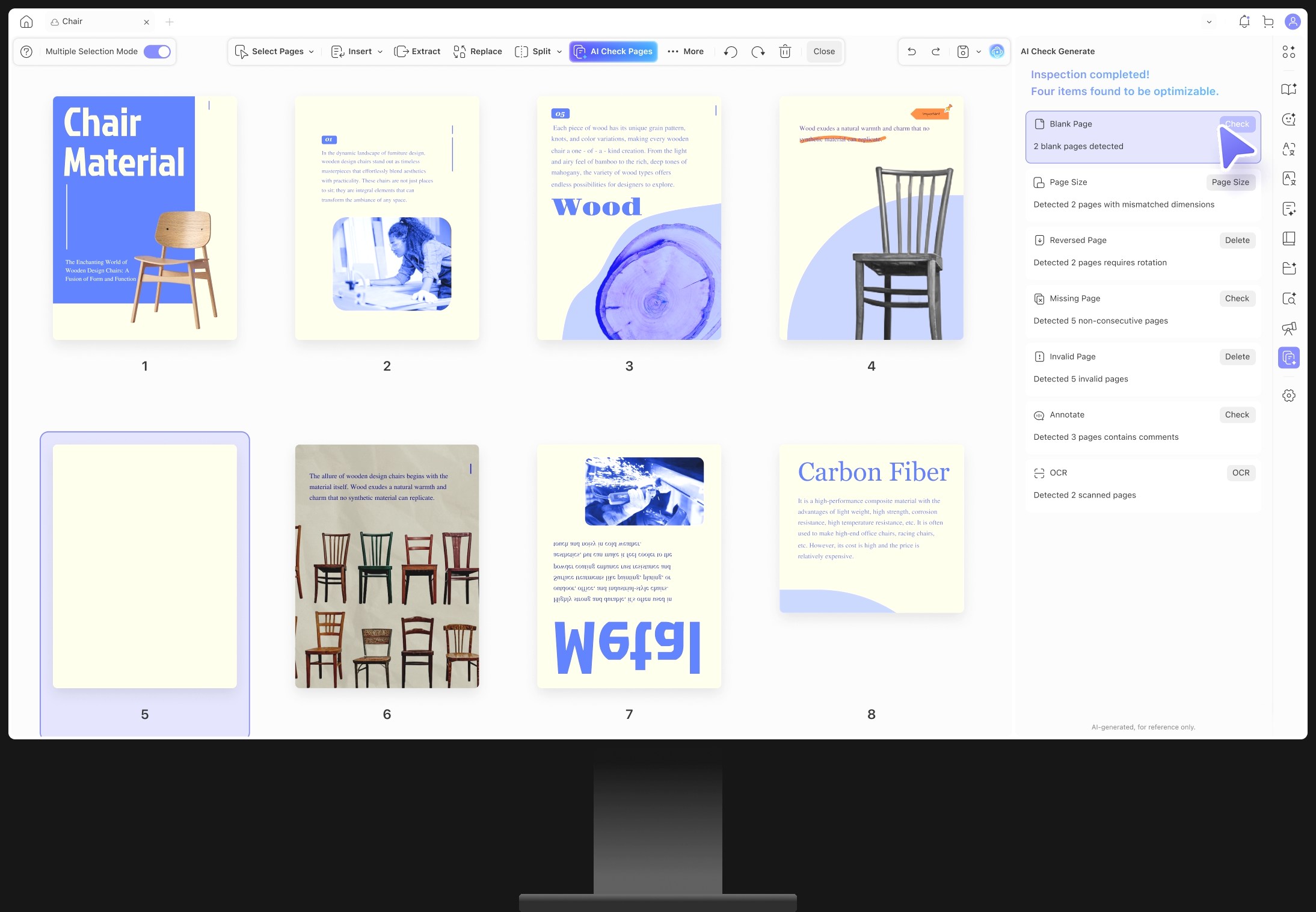Add a new tab with plus
Viewport: 1316px width, 912px height.
coord(170,22)
